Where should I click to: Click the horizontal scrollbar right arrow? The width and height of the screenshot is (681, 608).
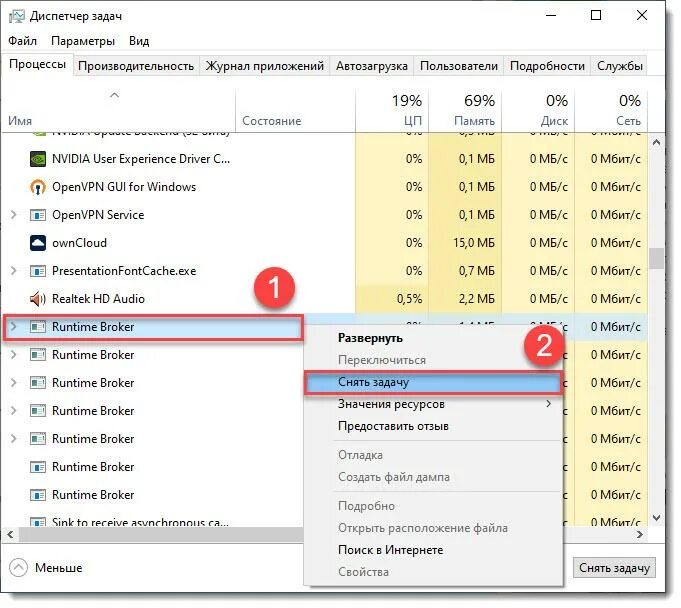tap(640, 534)
